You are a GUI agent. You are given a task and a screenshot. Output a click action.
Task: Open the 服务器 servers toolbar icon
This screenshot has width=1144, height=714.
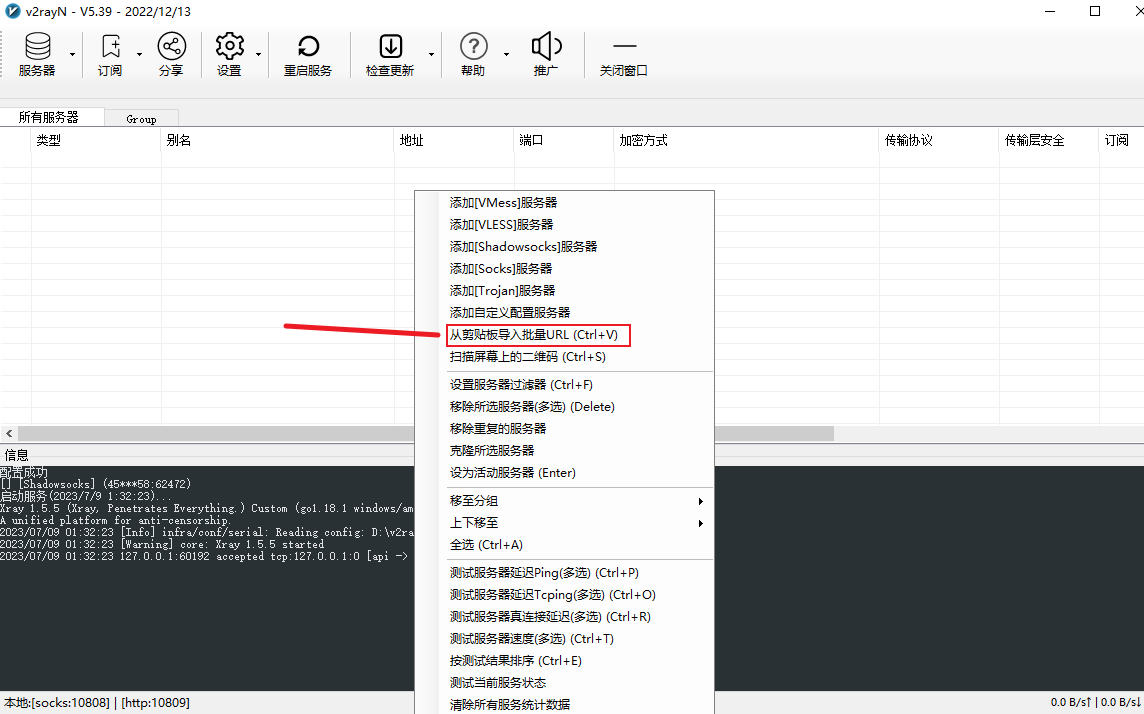point(37,55)
